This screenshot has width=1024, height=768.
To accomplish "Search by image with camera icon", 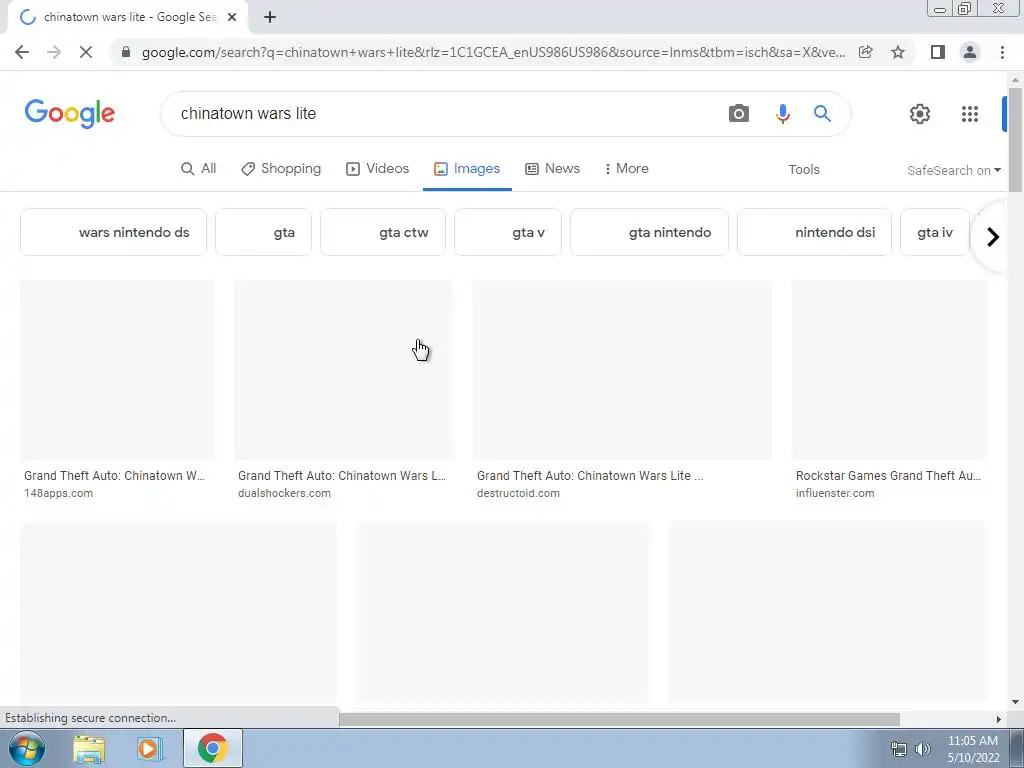I will tap(739, 114).
